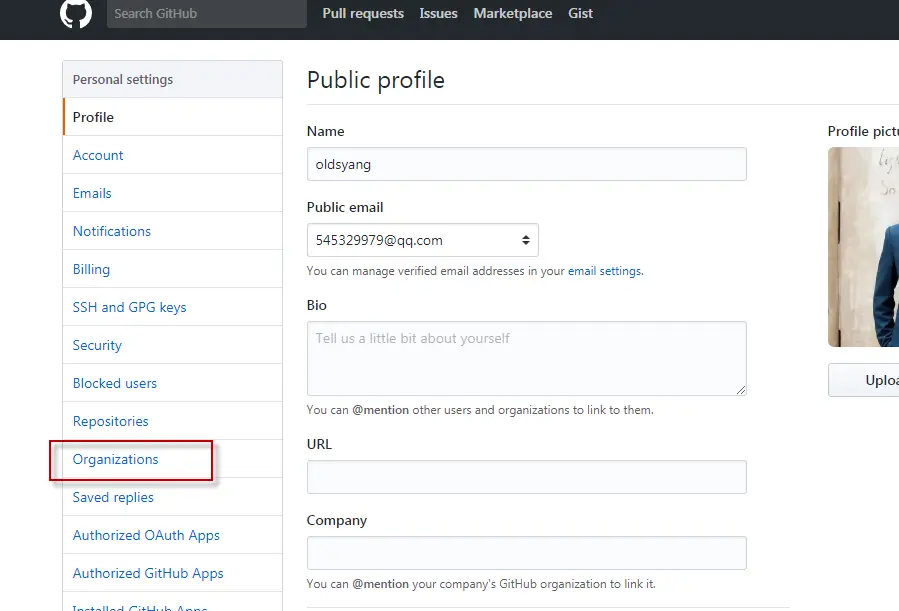Open Emails settings page
This screenshot has width=899, height=611.
(92, 193)
